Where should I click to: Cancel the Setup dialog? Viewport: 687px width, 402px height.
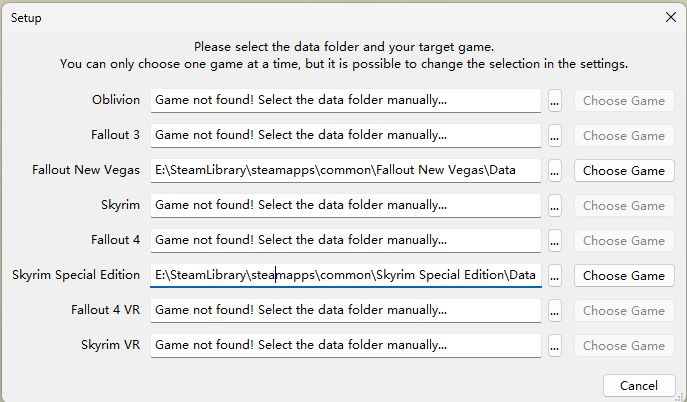[x=638, y=385]
